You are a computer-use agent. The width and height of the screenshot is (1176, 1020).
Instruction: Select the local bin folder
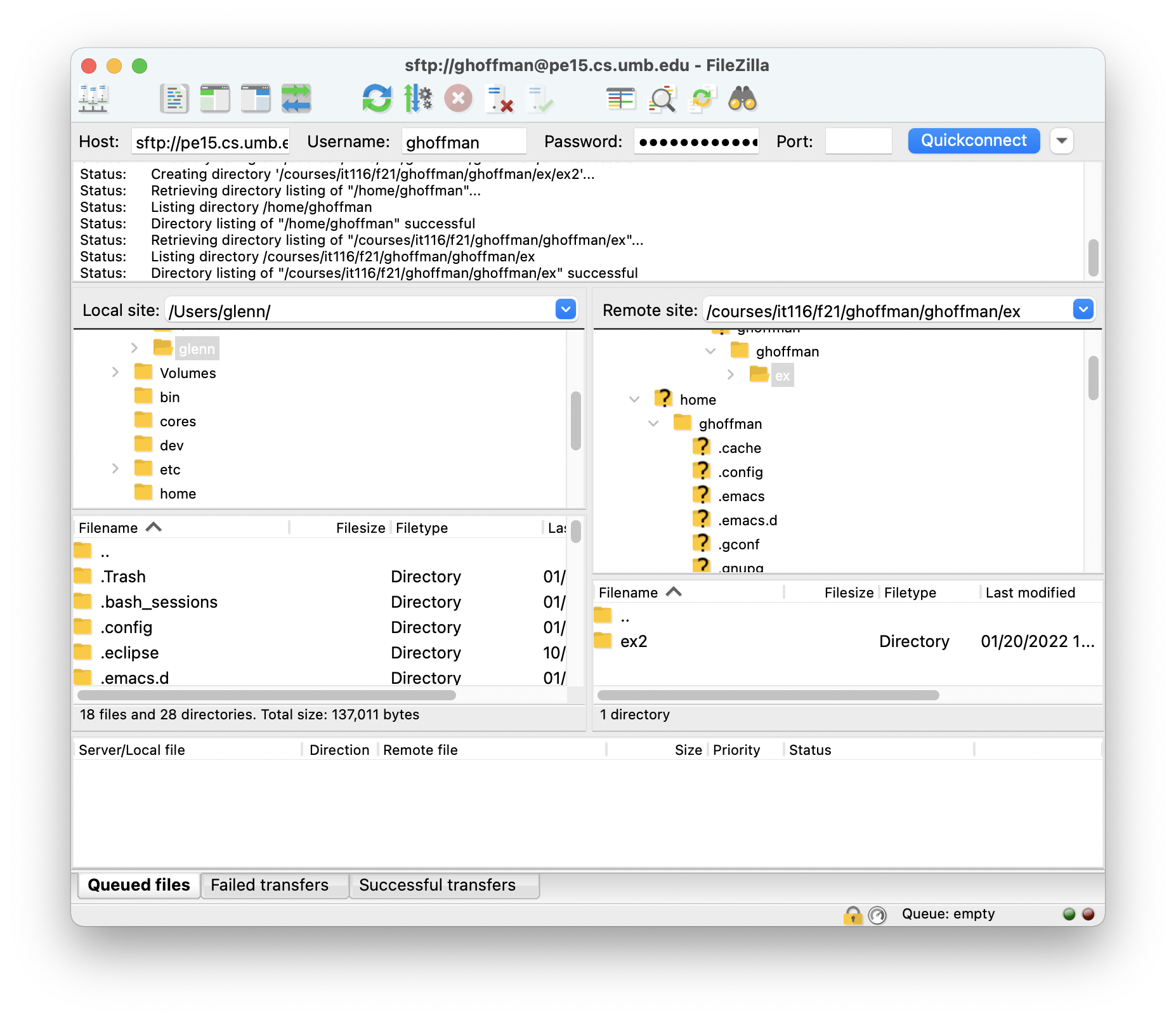(x=170, y=397)
